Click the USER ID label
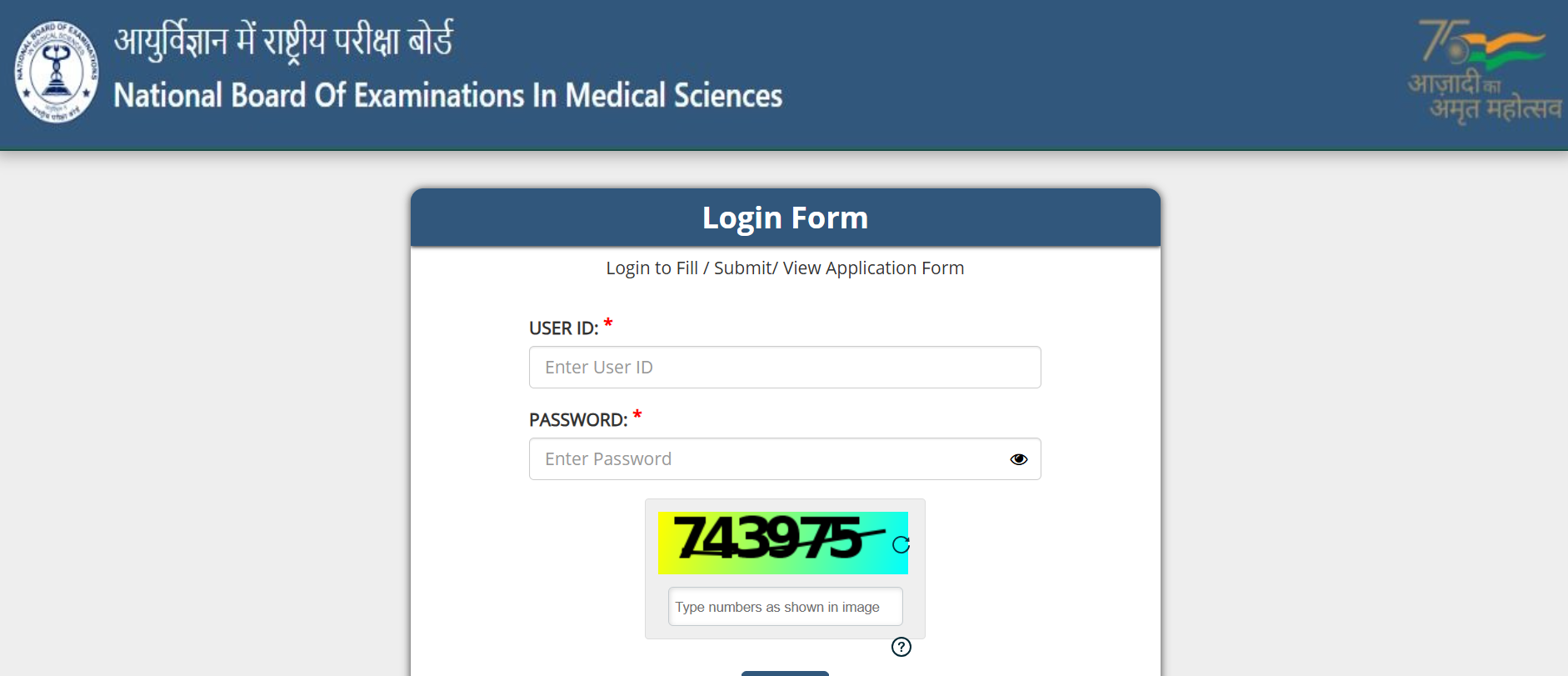Viewport: 1568px width, 676px height. pos(563,328)
